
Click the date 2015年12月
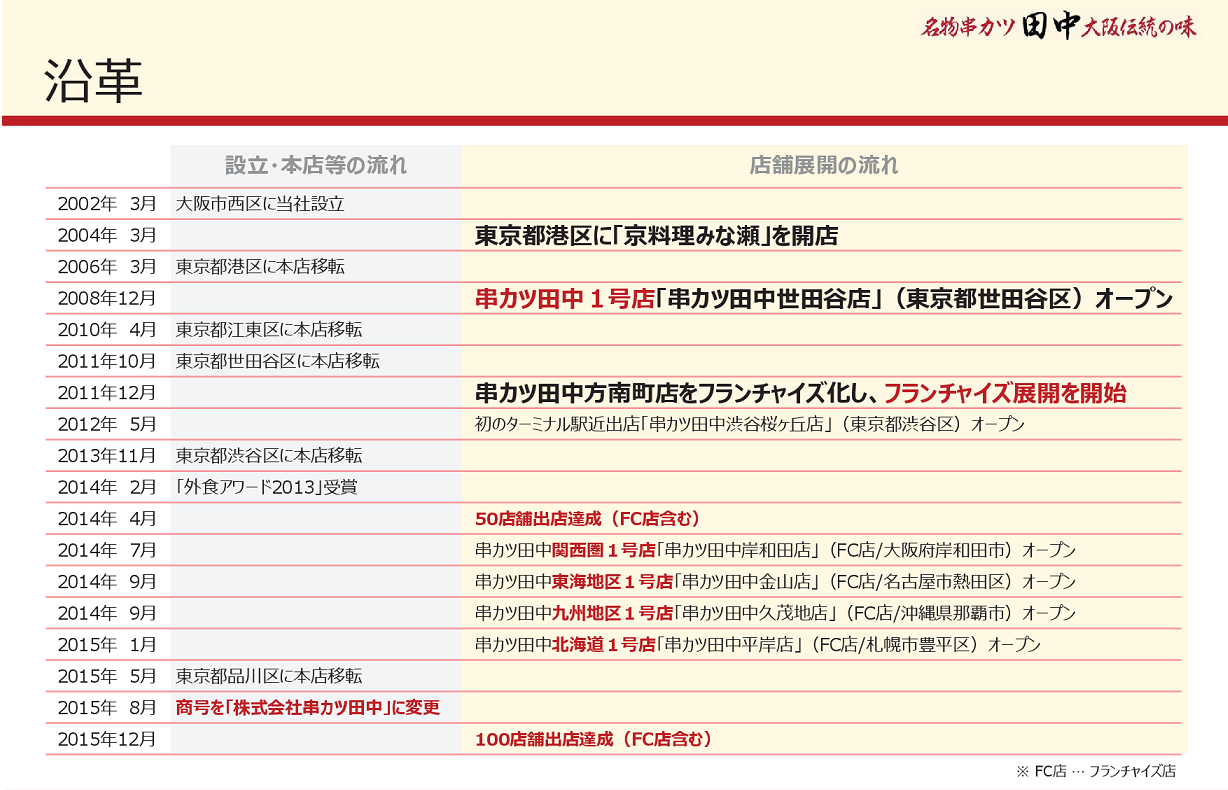click(x=107, y=739)
